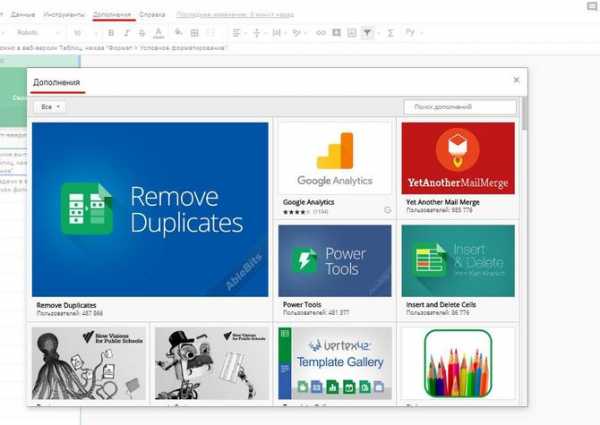Click the Google Analytics star rating

pos(296,212)
